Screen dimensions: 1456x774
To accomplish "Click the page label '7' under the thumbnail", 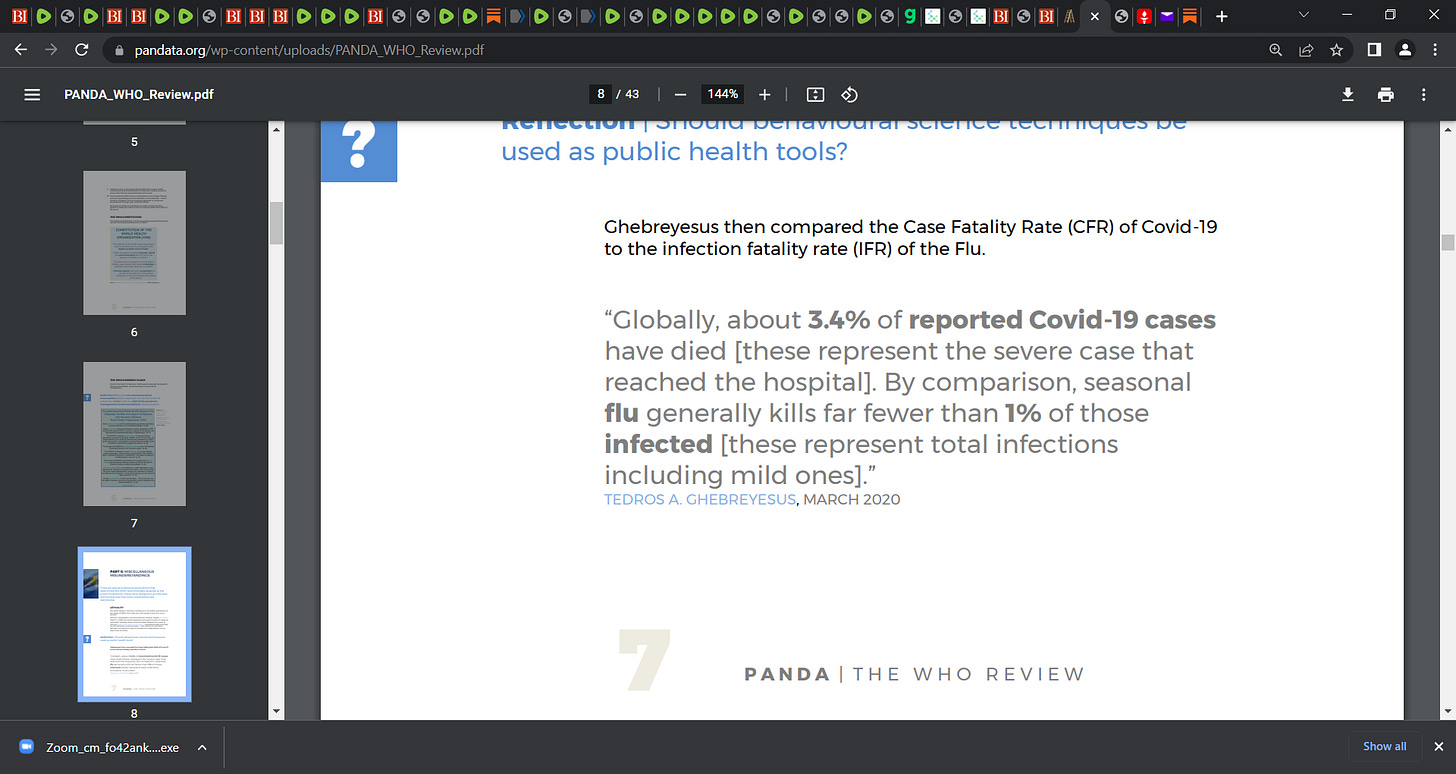I will coord(134,523).
